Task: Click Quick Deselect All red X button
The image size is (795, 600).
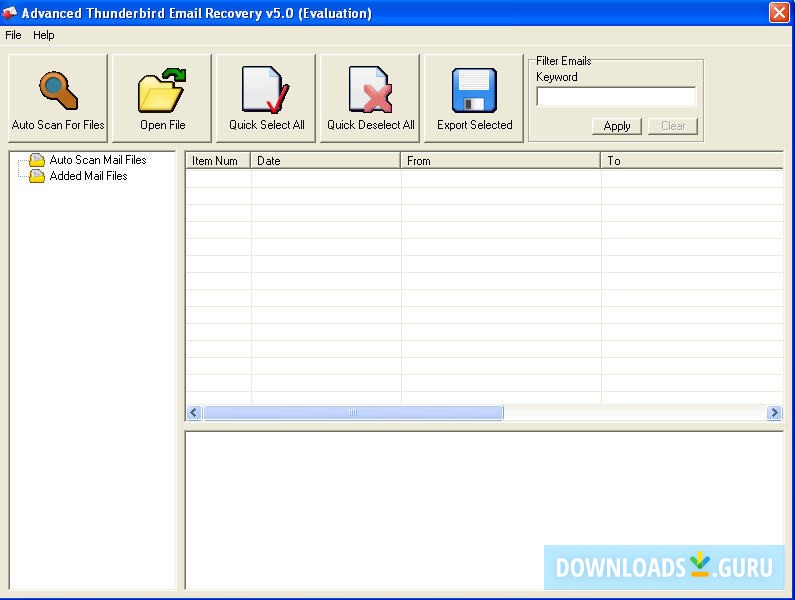Action: coord(370,98)
